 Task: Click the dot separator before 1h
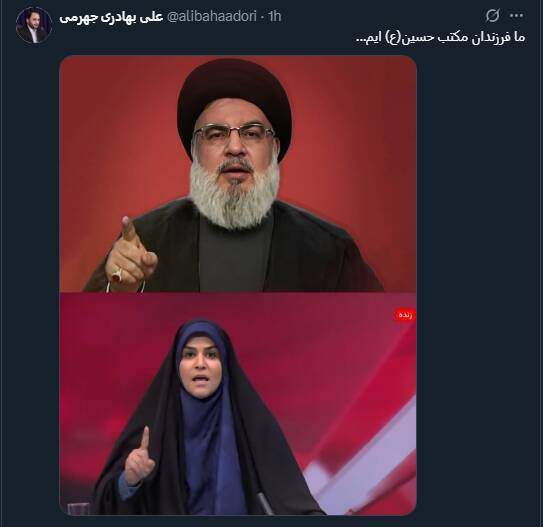pos(263,17)
